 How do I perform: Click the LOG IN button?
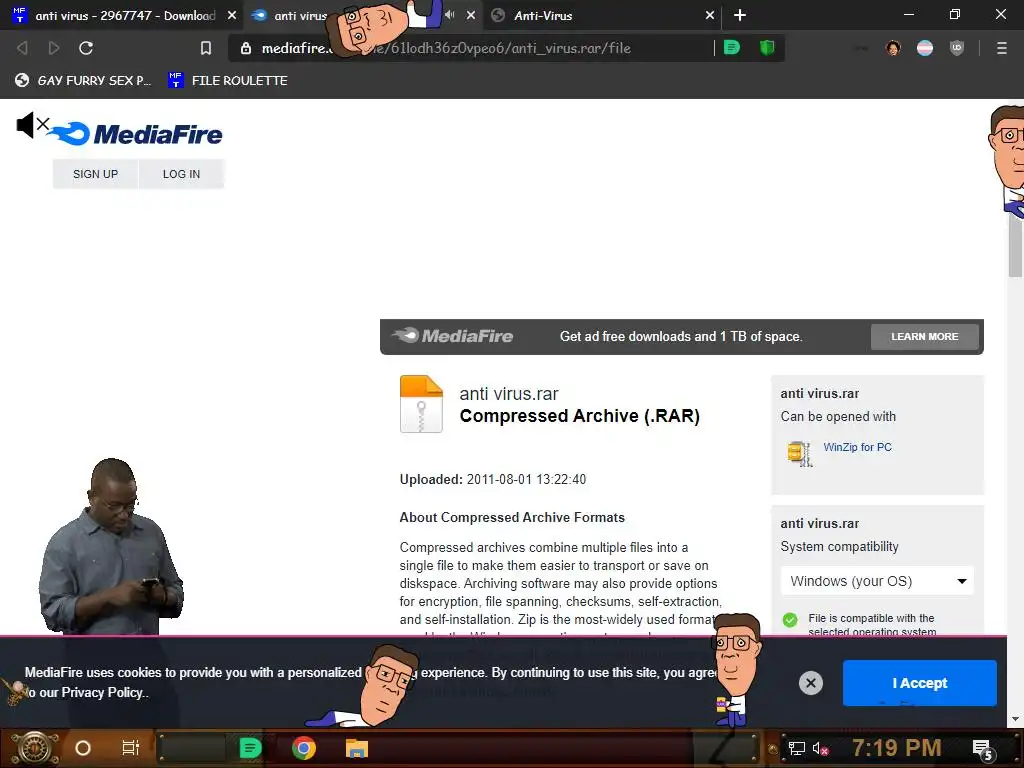pos(182,174)
